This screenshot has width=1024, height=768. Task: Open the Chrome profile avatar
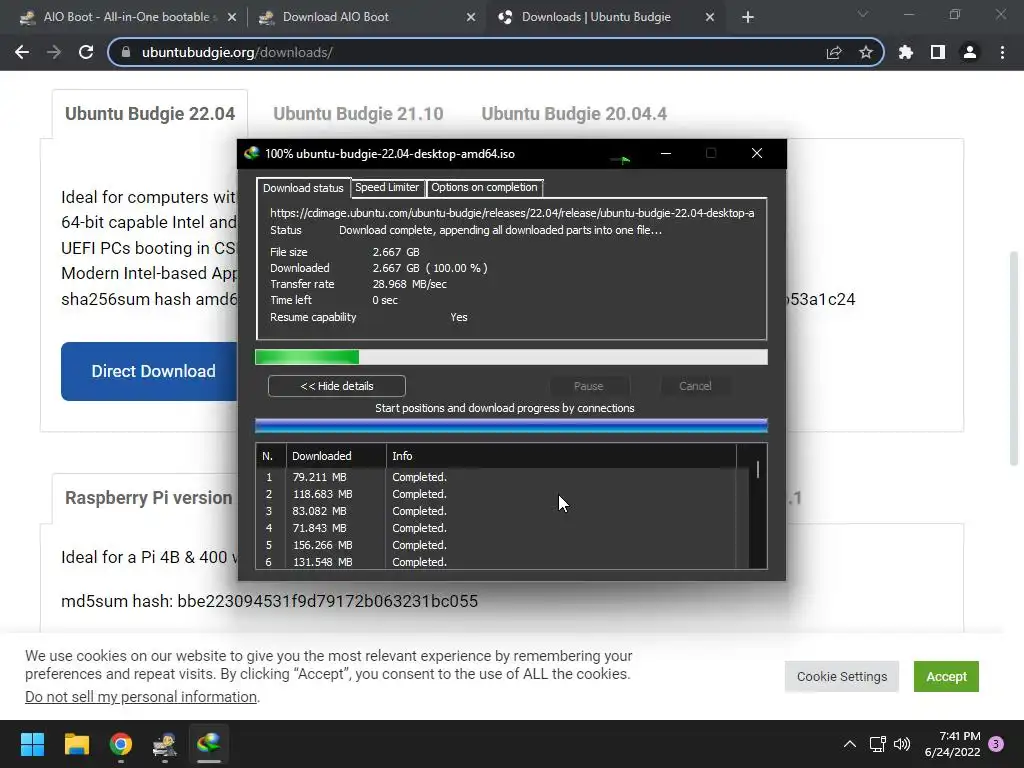(970, 52)
